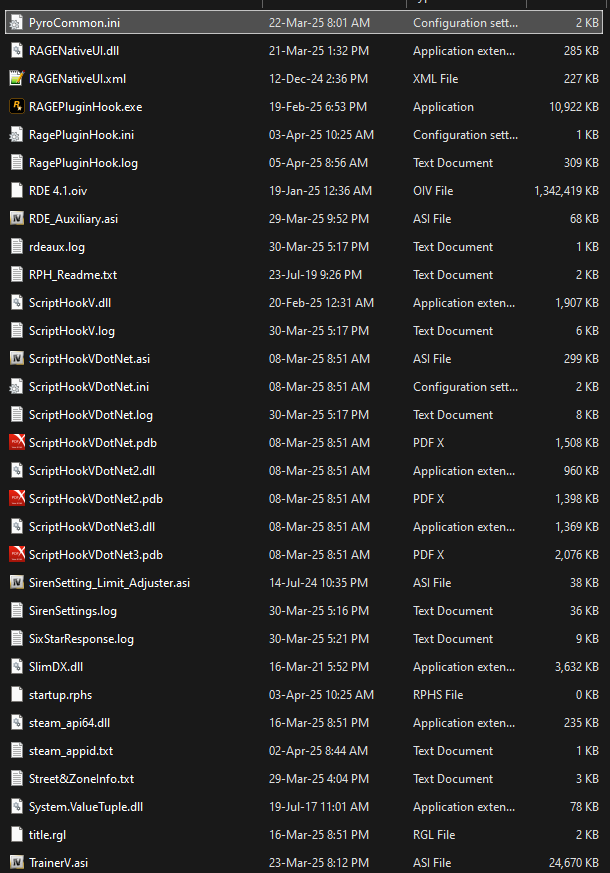610x873 pixels.
Task: Click the 10,922 KB size value
Action: pyautogui.click(x=574, y=107)
